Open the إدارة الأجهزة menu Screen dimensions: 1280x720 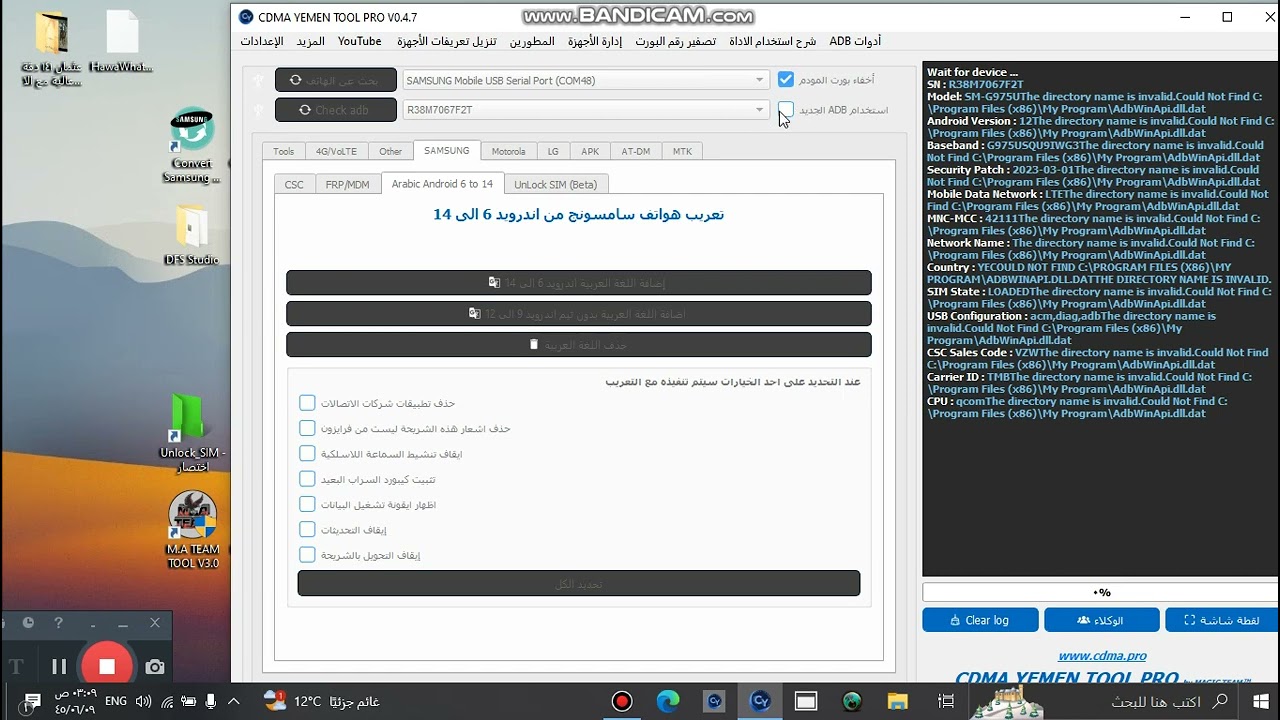coord(595,41)
